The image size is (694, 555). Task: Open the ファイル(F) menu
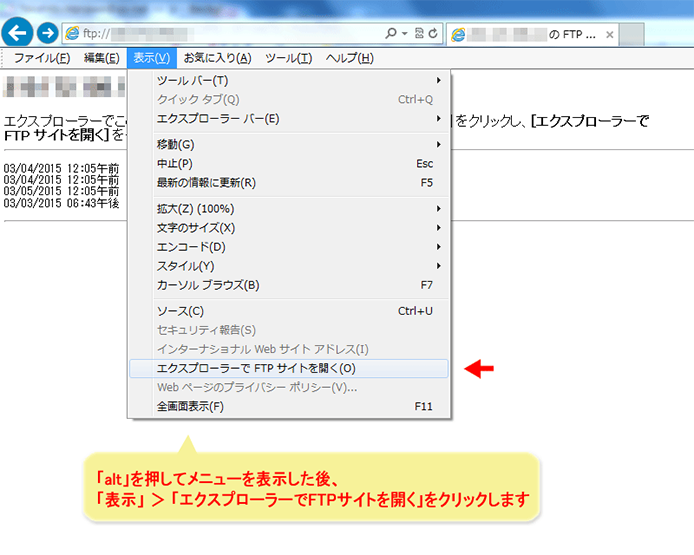41,58
